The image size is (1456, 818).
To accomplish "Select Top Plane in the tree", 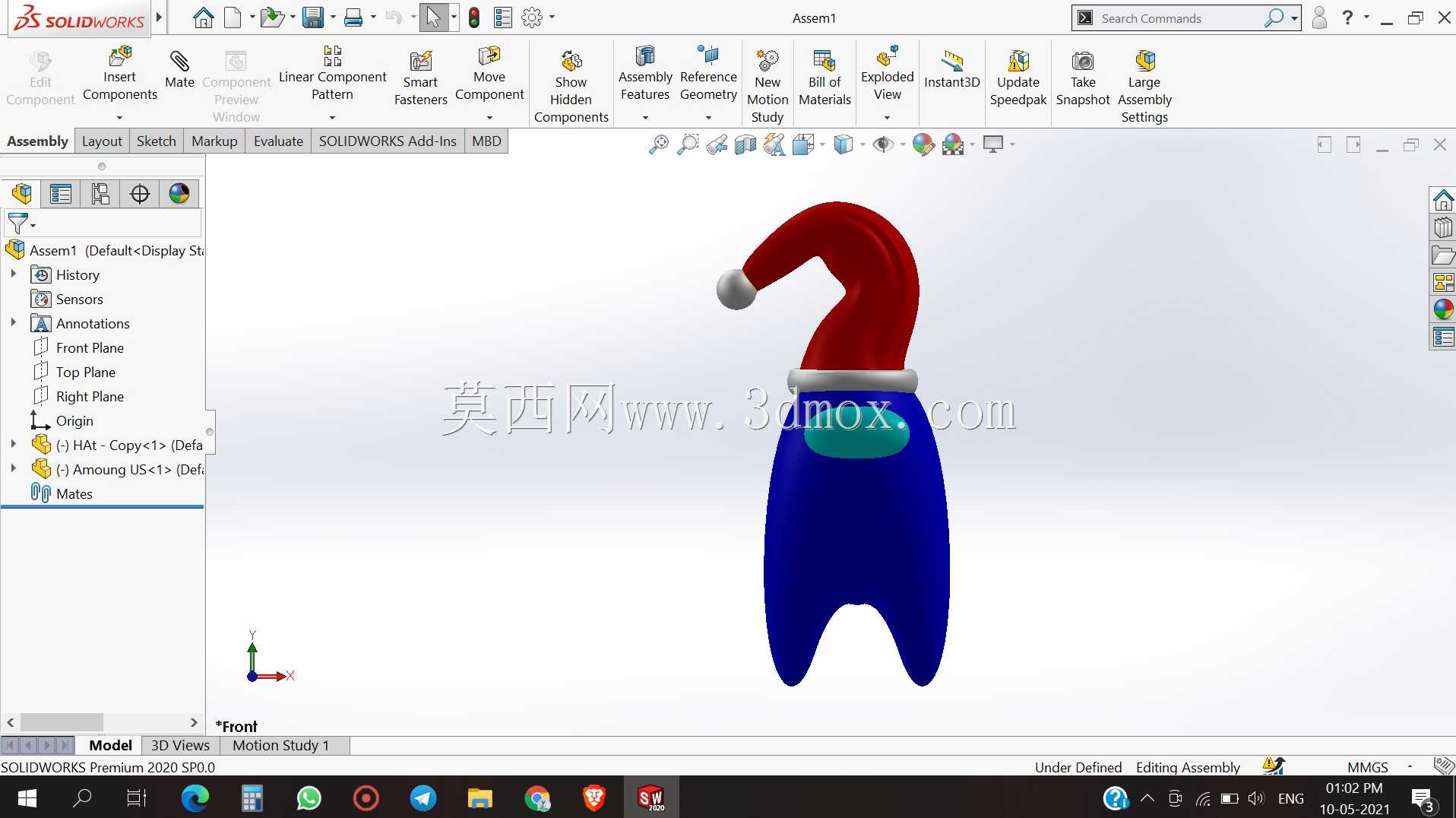I will click(86, 372).
